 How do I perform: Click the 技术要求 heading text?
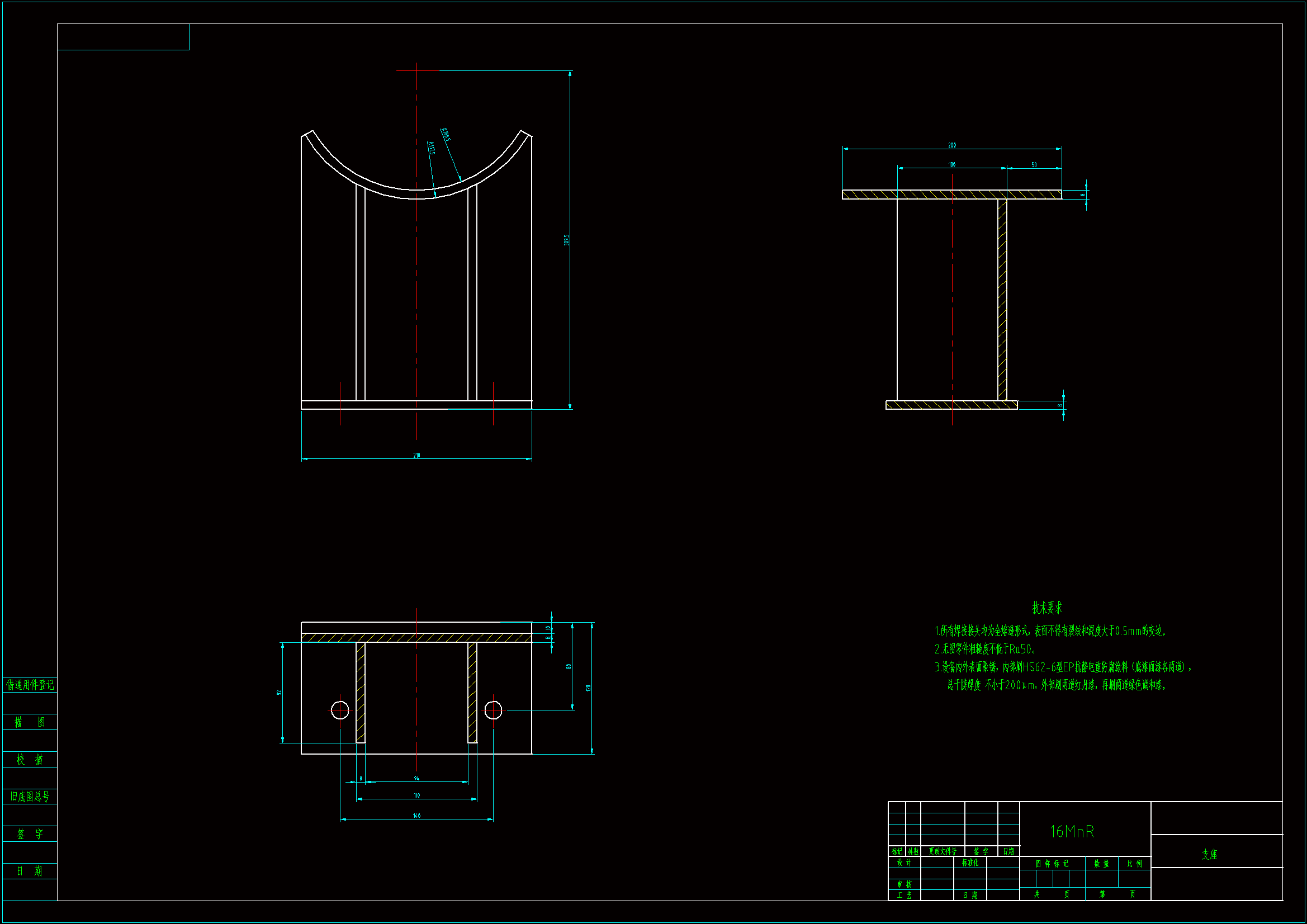coord(1047,608)
